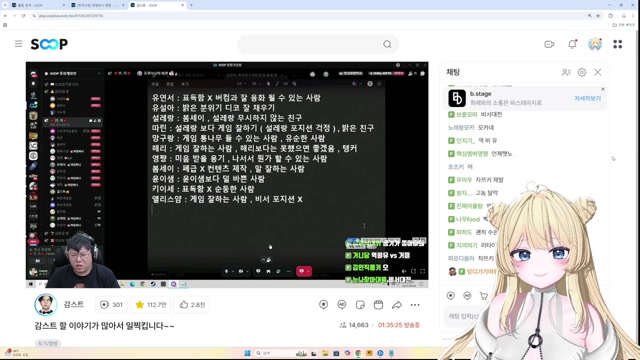Switch to the second browser tab
Screen dimensions: 640x360
[x=97, y=5]
